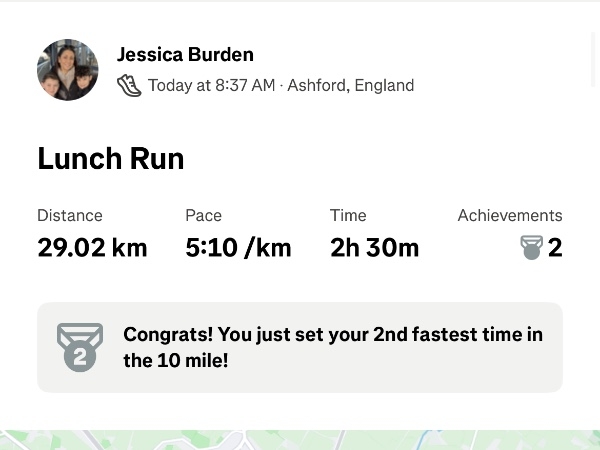Open Jessica Burden's profile photo
Image resolution: width=600 pixels, height=450 pixels.
point(68,70)
